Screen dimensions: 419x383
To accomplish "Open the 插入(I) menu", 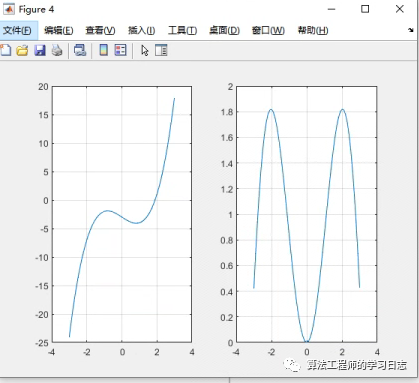I will [142, 30].
